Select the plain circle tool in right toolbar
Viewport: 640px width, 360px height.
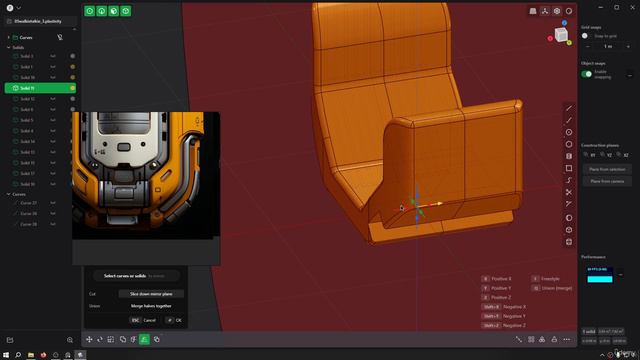point(569,144)
